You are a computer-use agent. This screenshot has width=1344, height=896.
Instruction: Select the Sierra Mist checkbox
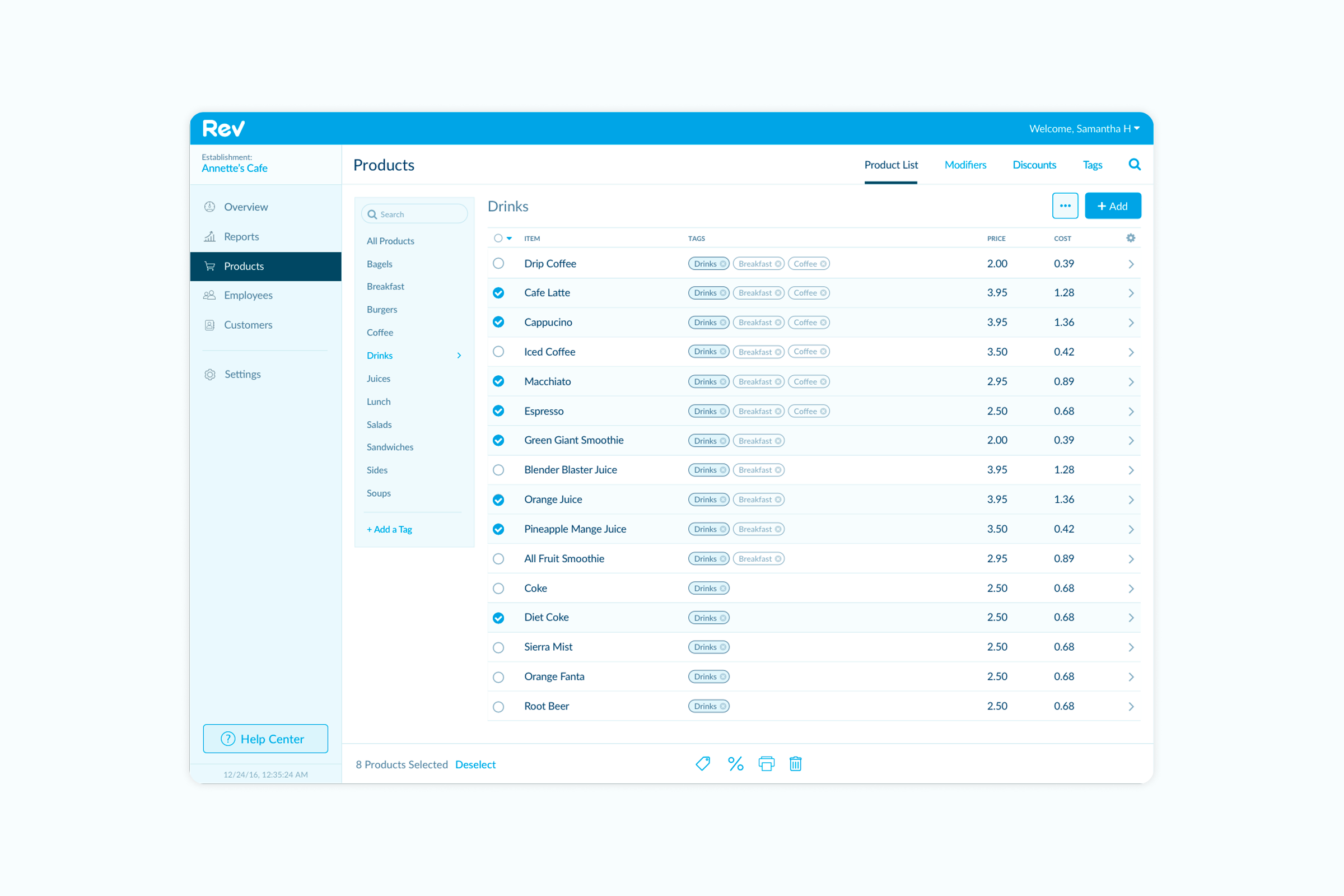coord(498,647)
